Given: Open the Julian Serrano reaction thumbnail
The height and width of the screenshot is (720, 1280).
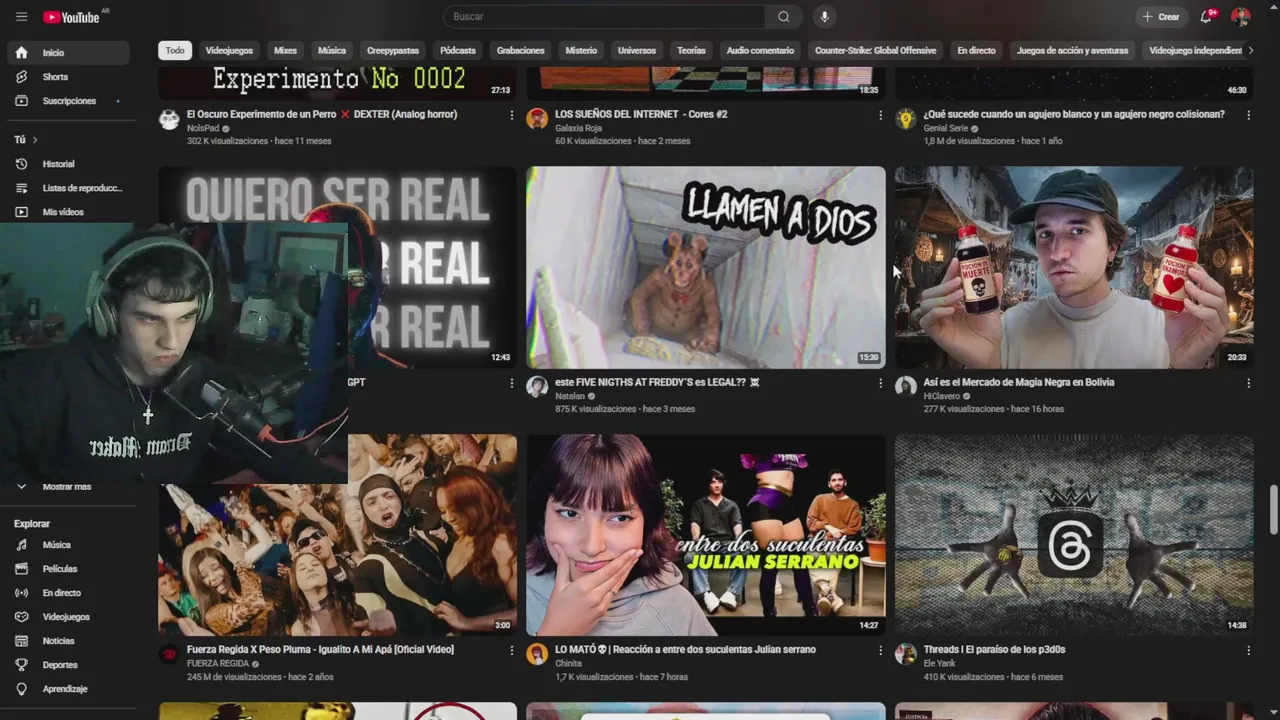Looking at the screenshot, I should coord(706,535).
